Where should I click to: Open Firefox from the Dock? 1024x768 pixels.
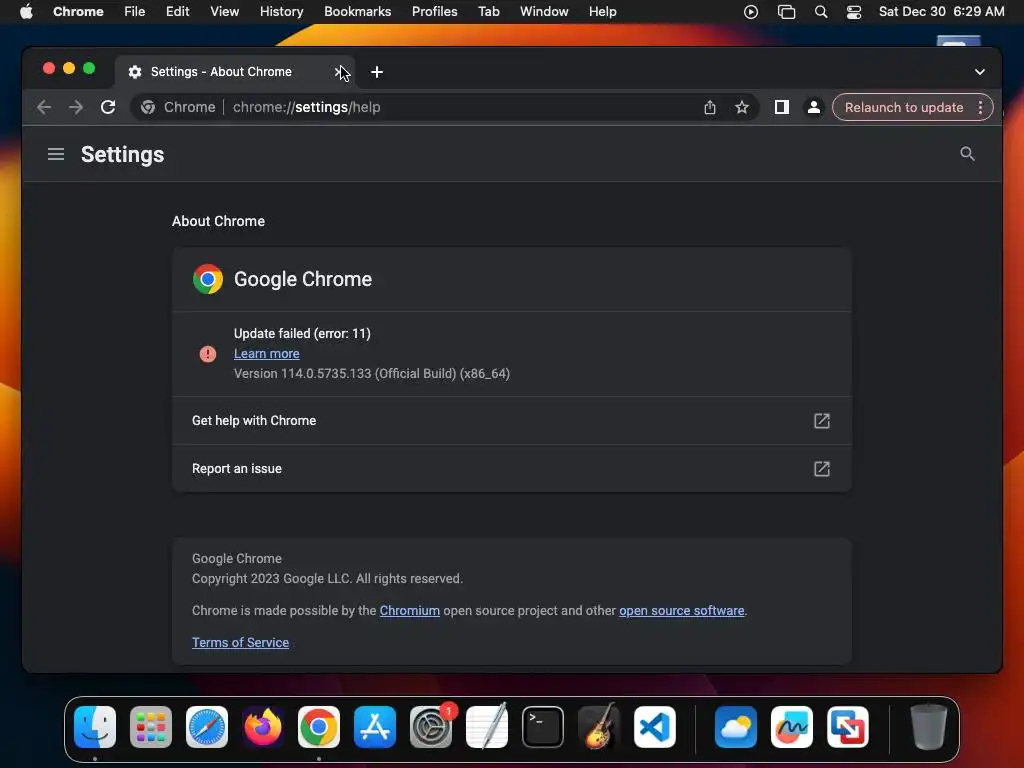263,727
